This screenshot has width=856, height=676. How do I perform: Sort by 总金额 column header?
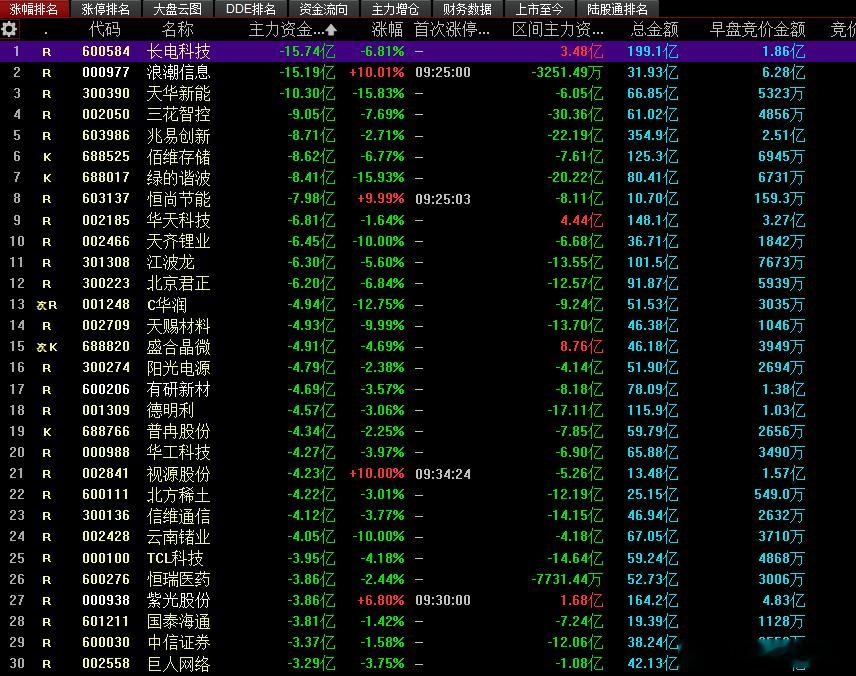click(x=655, y=29)
